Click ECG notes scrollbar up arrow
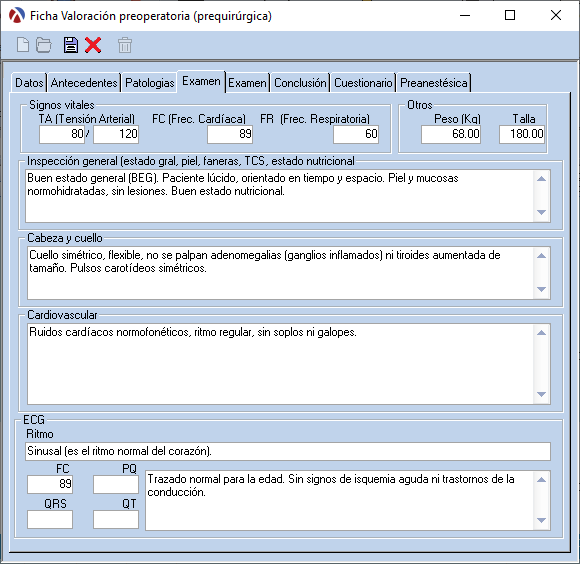Image resolution: width=580 pixels, height=564 pixels. click(x=542, y=480)
